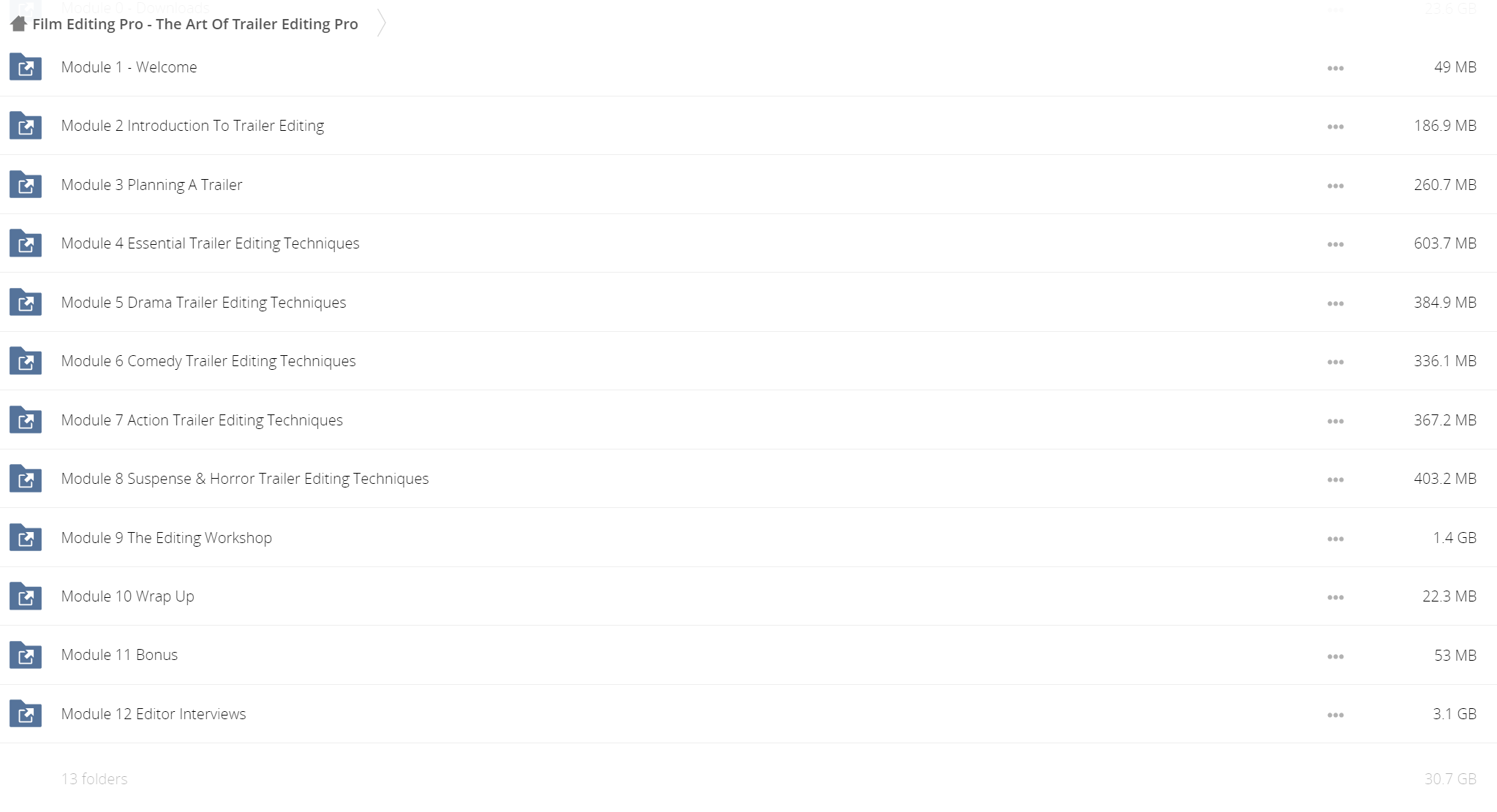Click folder icon beside Module 7 Action Trailer
Screen dimensions: 1497x812
[x=26, y=420]
